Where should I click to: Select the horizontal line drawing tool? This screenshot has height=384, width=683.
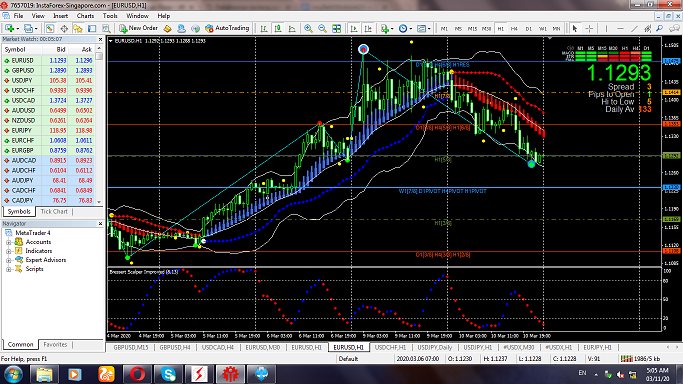[620, 28]
